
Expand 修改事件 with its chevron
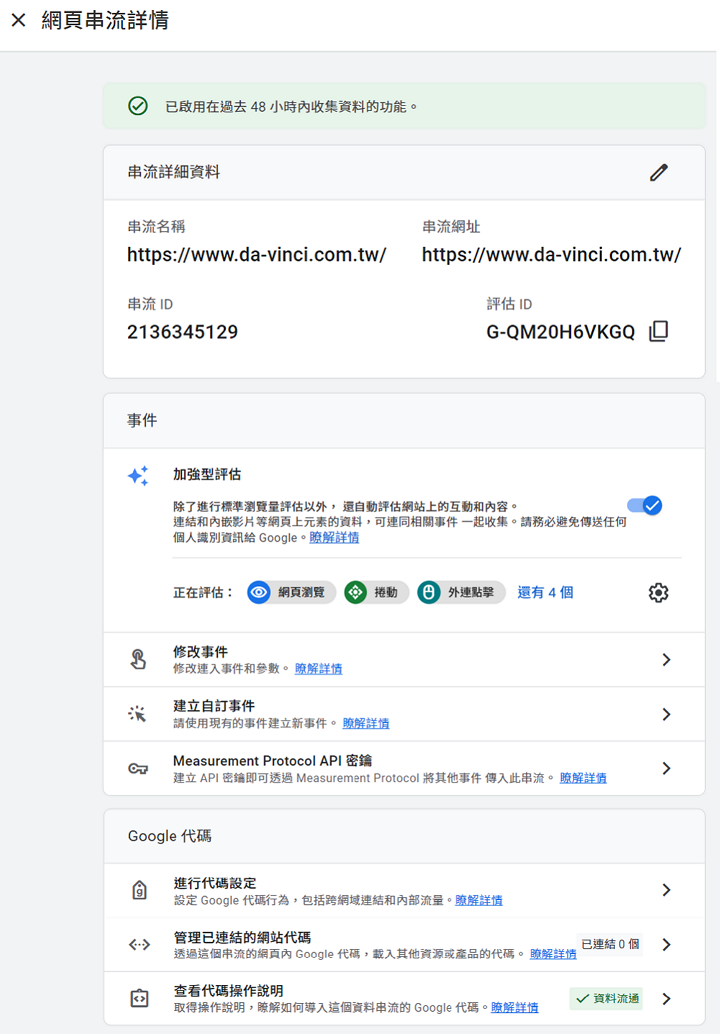(666, 659)
